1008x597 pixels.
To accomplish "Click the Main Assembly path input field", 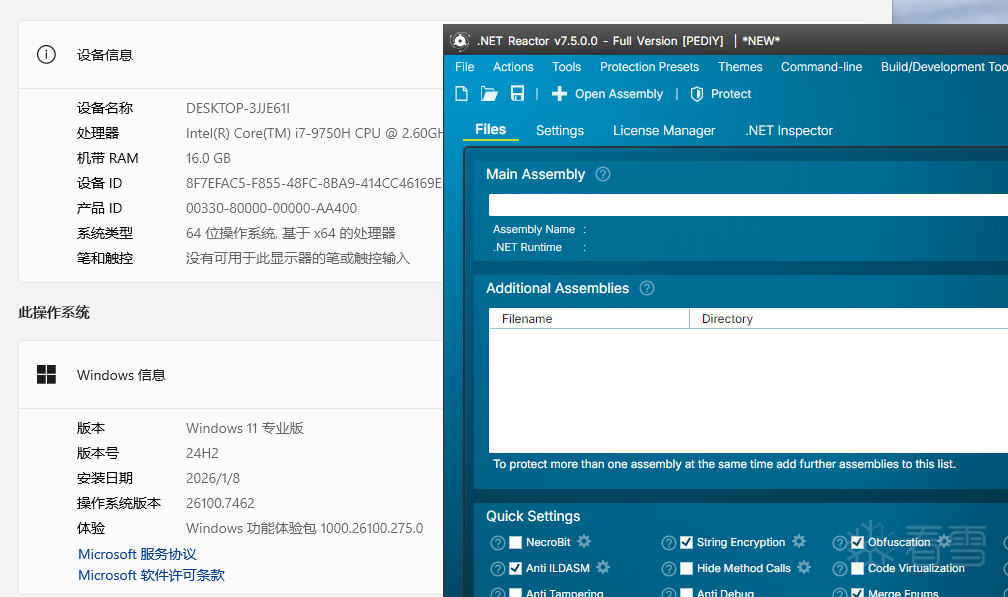I will click(x=748, y=205).
